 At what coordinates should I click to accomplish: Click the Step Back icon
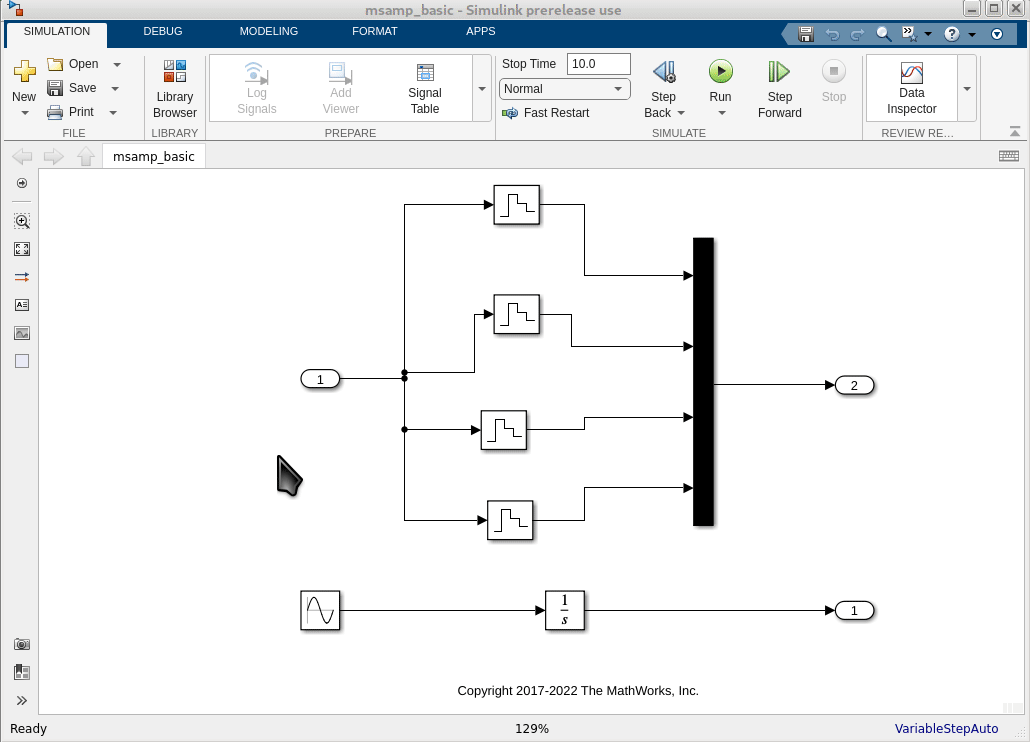click(664, 72)
